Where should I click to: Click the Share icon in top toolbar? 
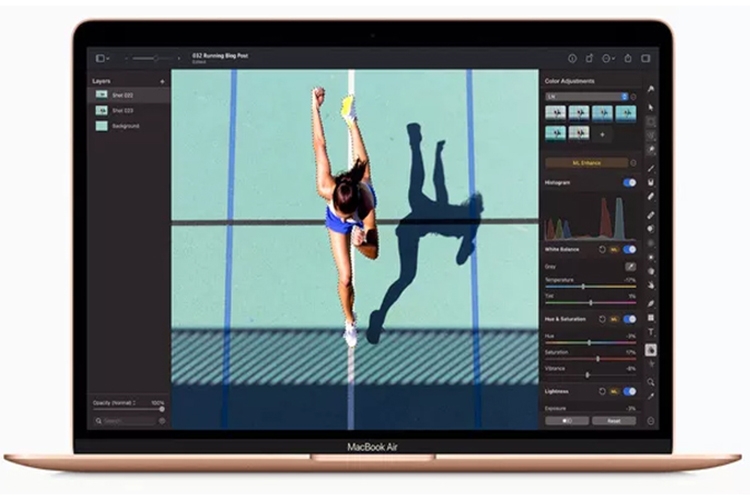tap(628, 58)
